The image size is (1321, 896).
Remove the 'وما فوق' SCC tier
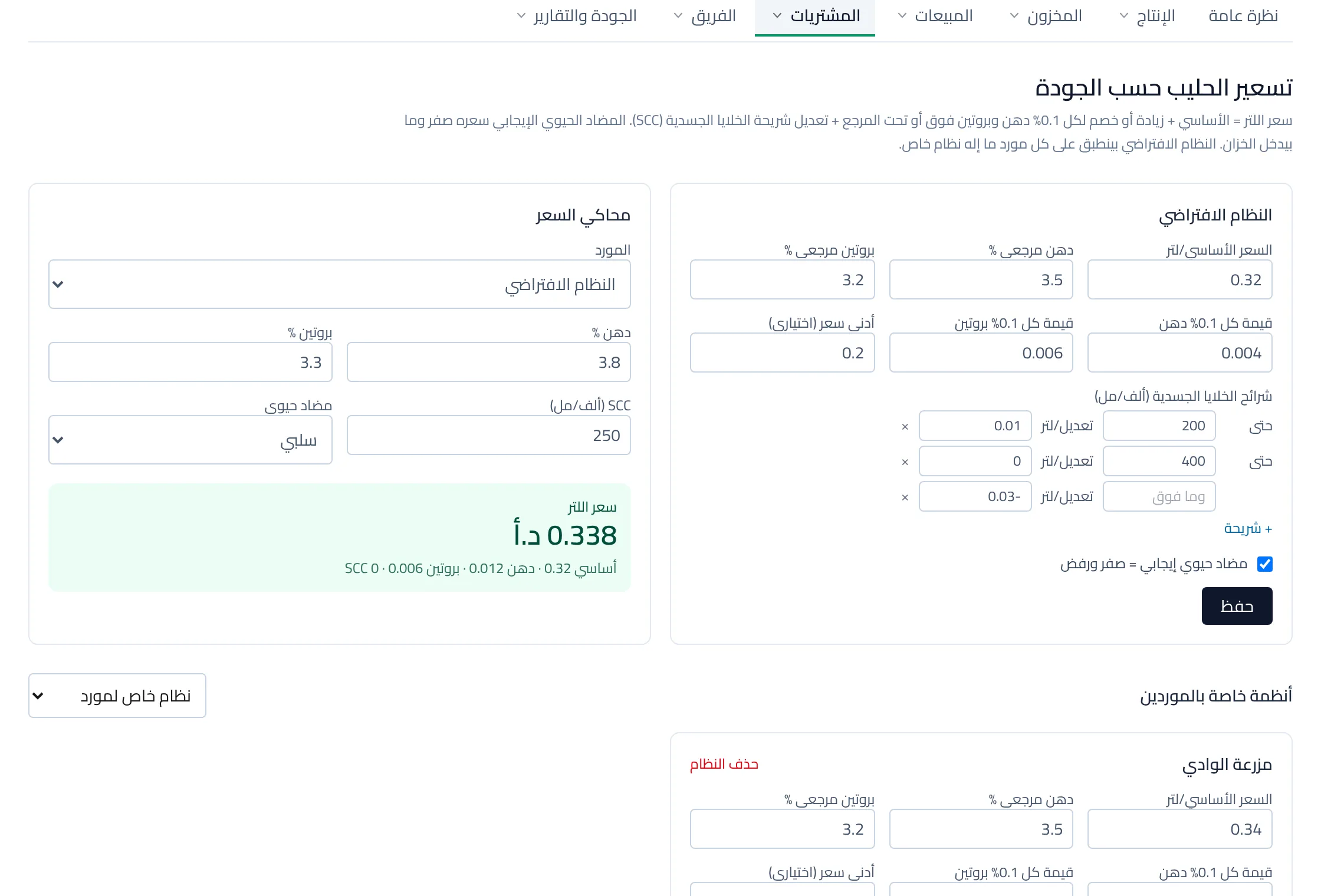click(x=905, y=497)
